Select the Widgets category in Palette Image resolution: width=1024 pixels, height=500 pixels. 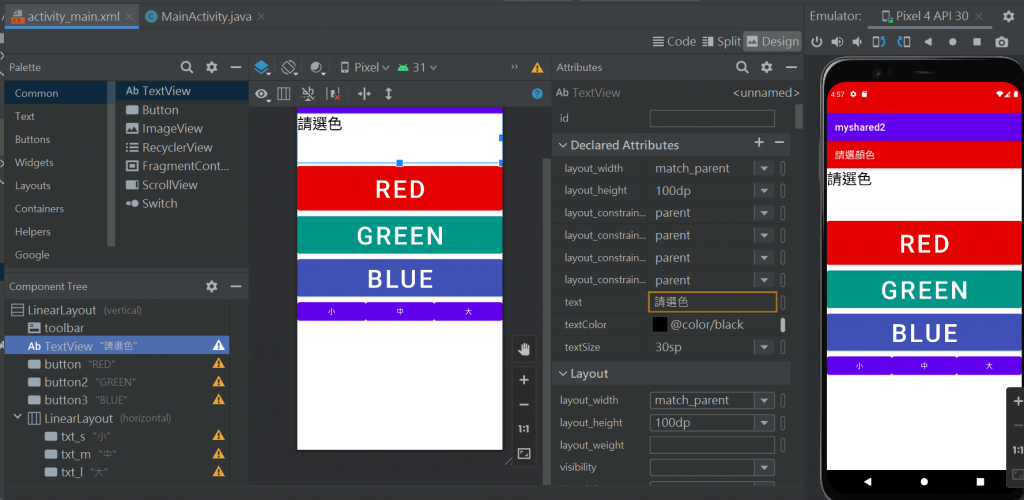pyautogui.click(x=35, y=162)
